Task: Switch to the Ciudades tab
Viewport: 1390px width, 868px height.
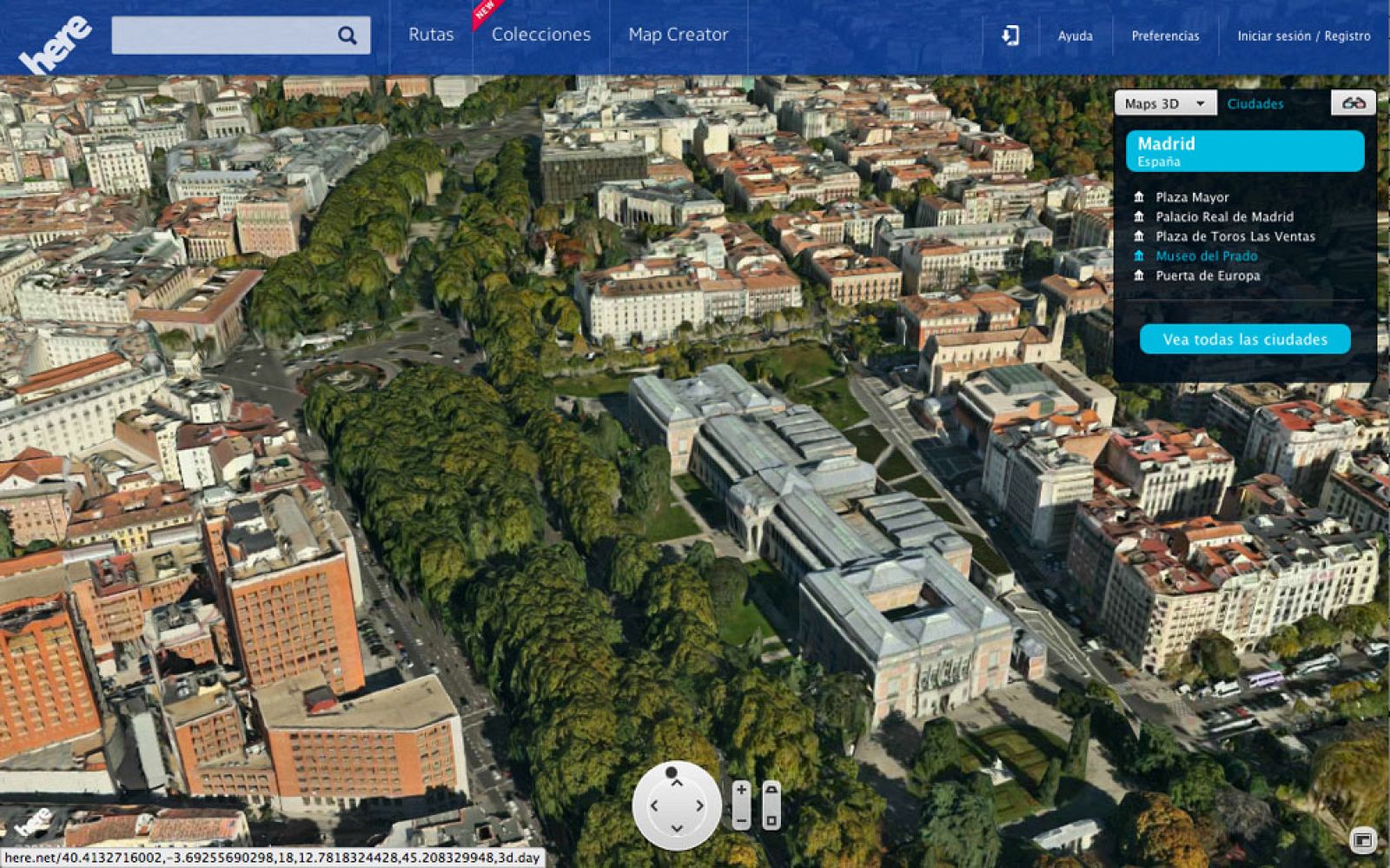Action: tap(1255, 103)
